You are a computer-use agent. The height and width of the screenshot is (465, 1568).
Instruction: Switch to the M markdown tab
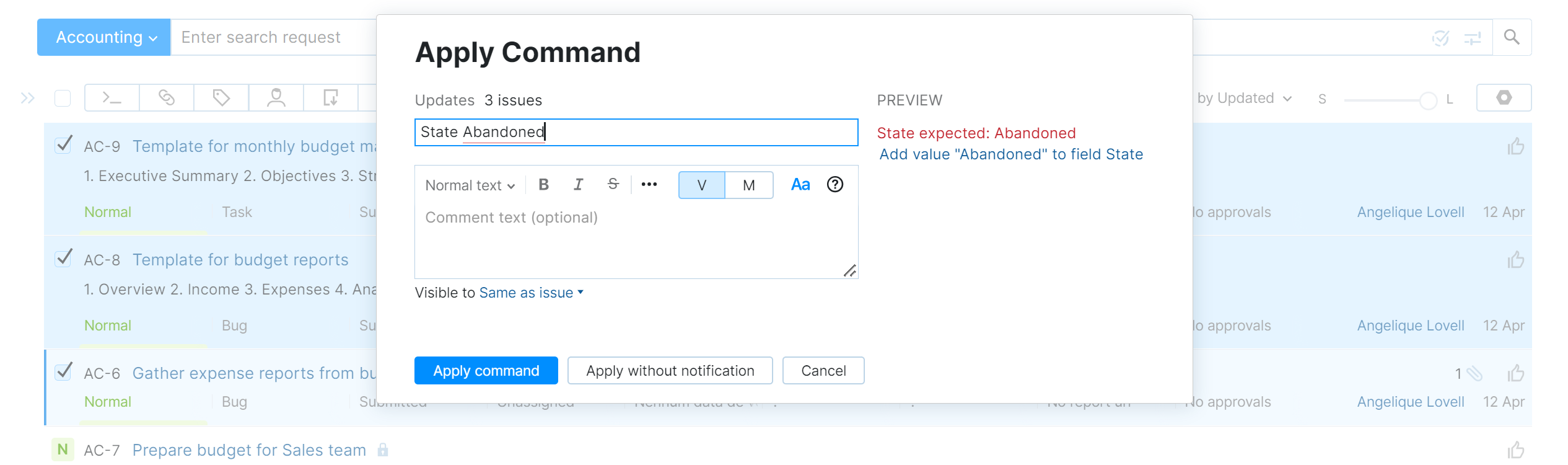pyautogui.click(x=748, y=185)
